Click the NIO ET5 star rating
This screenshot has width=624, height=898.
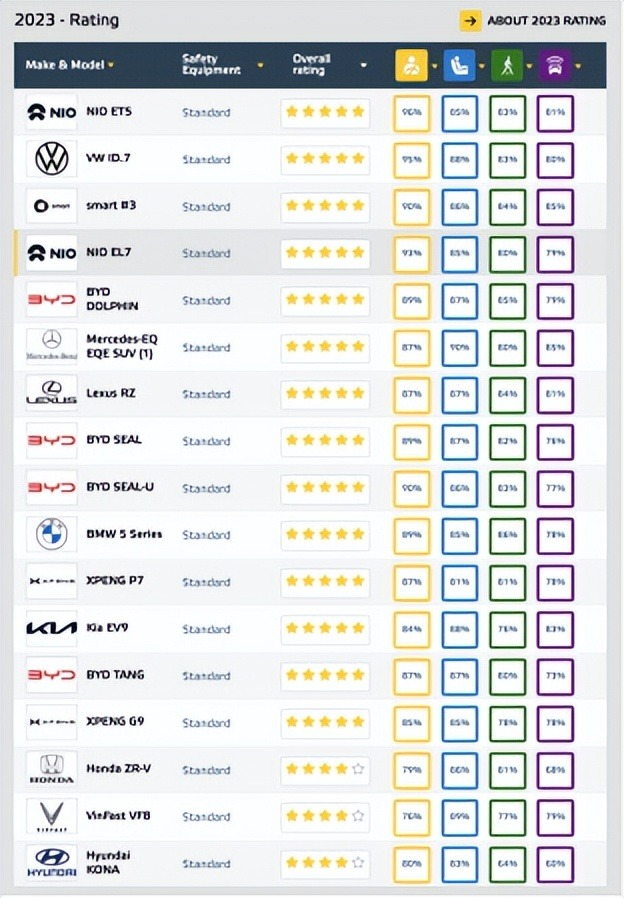(x=325, y=112)
